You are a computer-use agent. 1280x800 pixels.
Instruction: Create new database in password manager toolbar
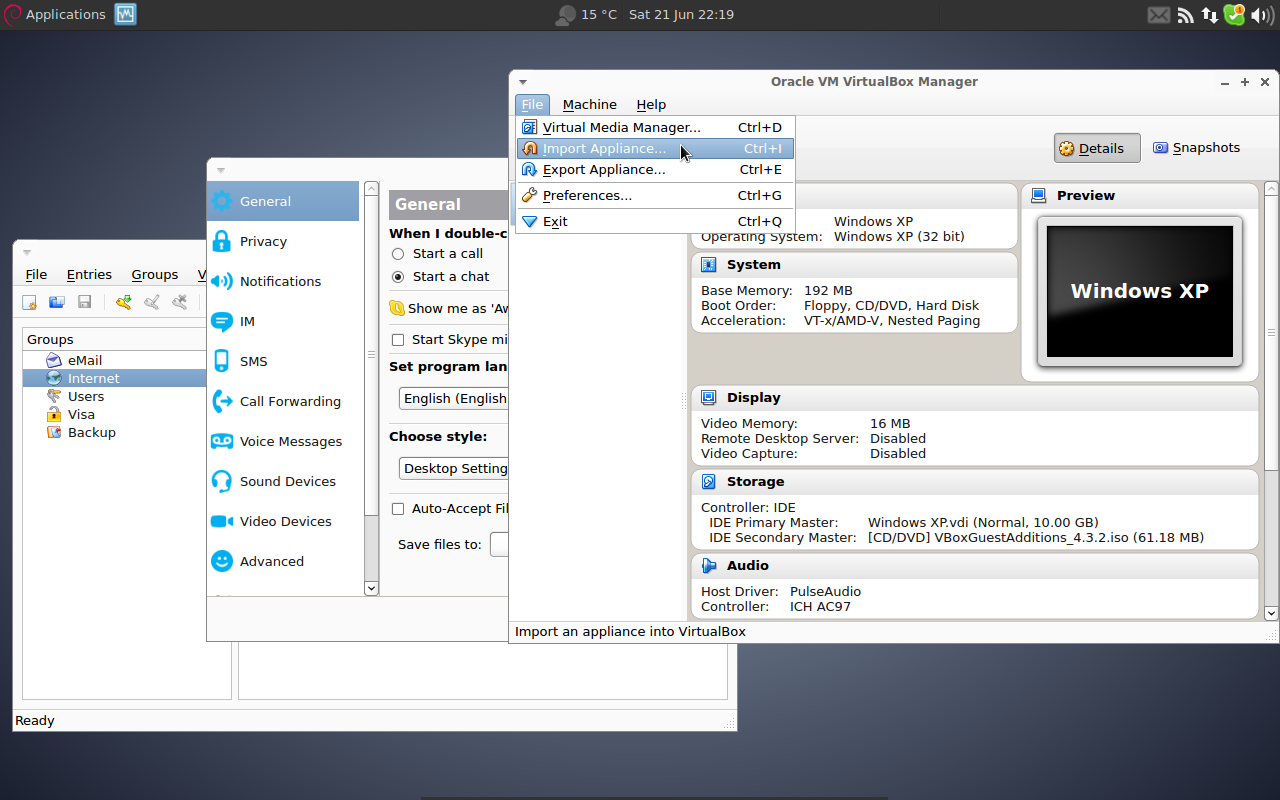pos(30,302)
